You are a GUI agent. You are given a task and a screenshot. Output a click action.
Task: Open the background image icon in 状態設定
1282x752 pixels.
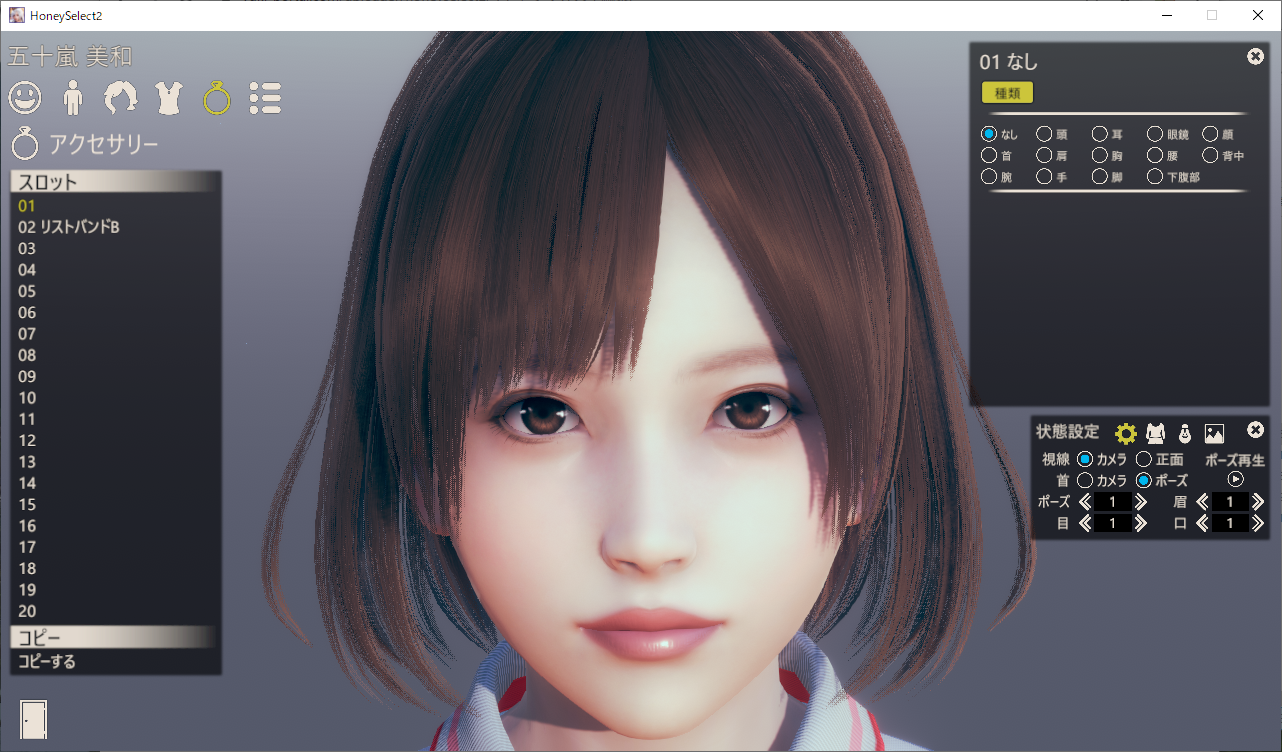coord(1214,433)
